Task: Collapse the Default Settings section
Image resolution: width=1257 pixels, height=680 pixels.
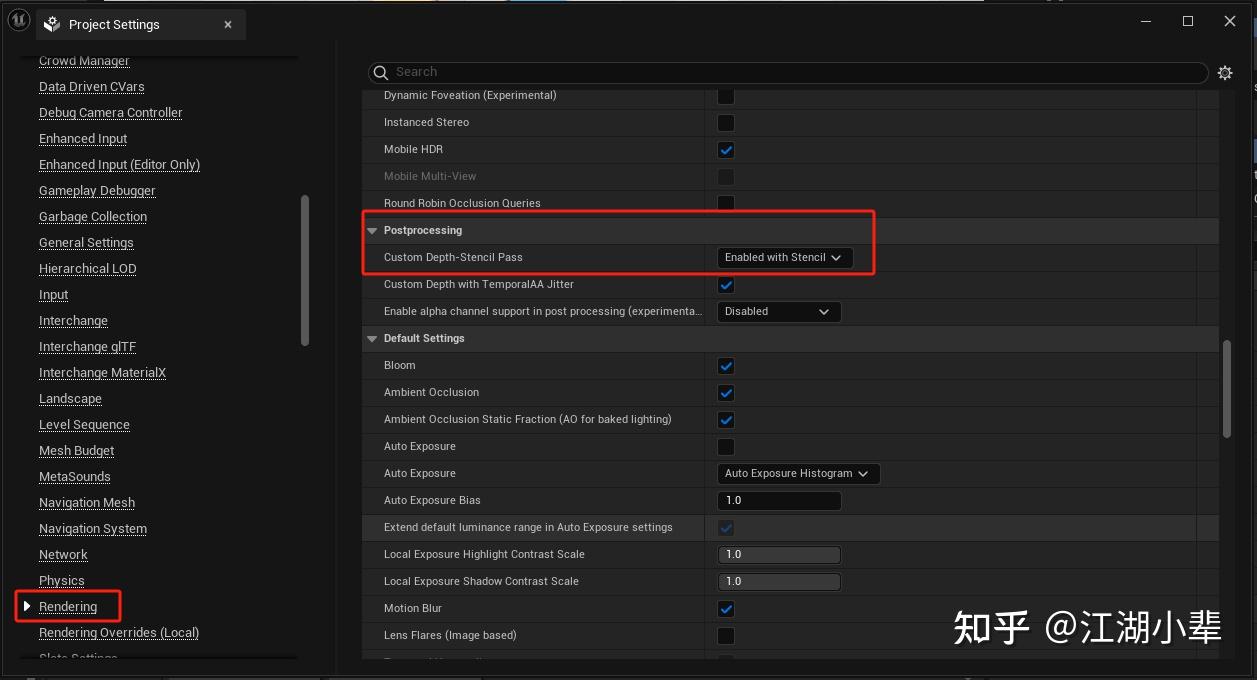Action: [x=373, y=338]
